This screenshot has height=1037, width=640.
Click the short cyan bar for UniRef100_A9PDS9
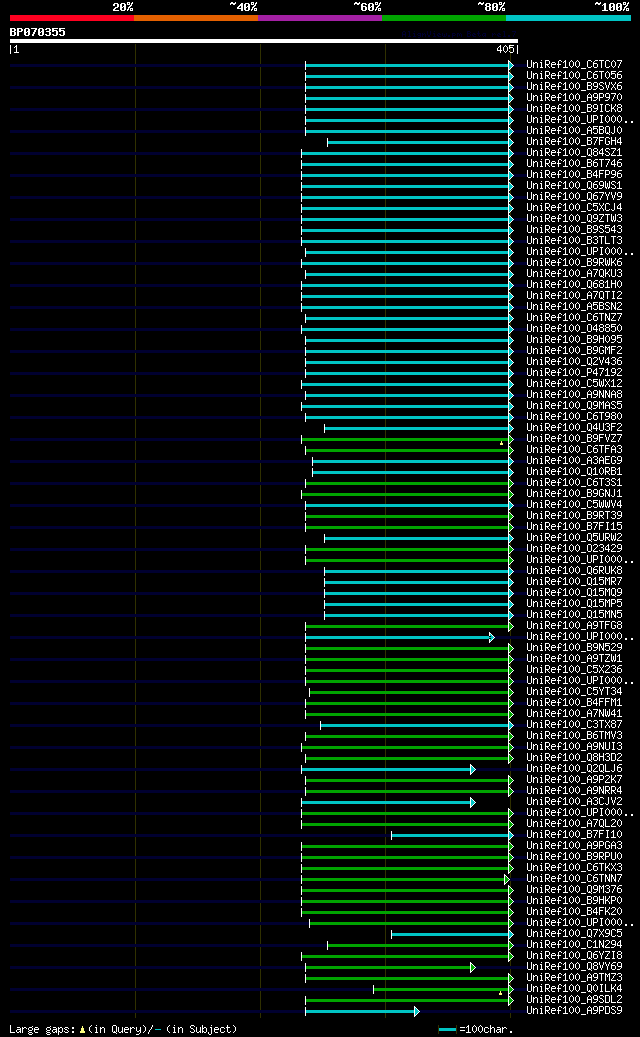click(x=362, y=1011)
